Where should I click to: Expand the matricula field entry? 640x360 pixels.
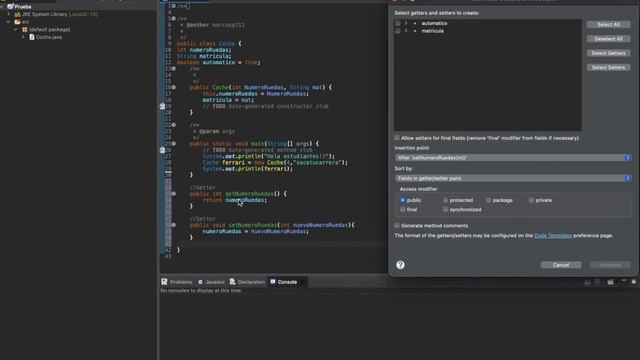point(406,31)
